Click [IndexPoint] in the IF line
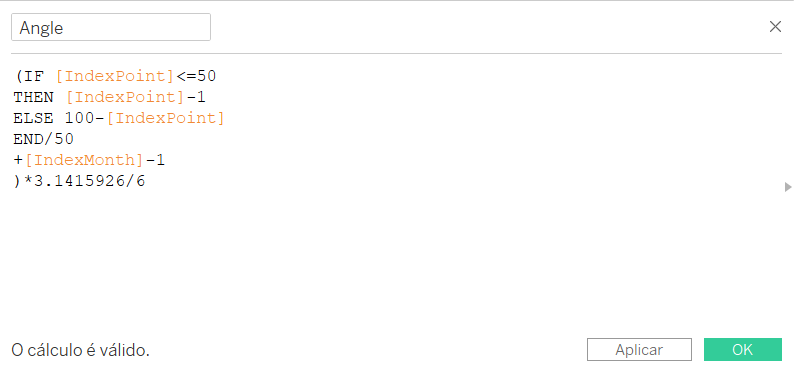The image size is (794, 370). pyautogui.click(x=115, y=76)
